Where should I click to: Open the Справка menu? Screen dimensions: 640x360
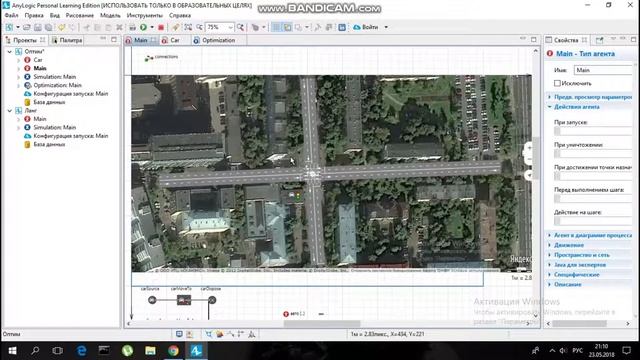point(180,16)
